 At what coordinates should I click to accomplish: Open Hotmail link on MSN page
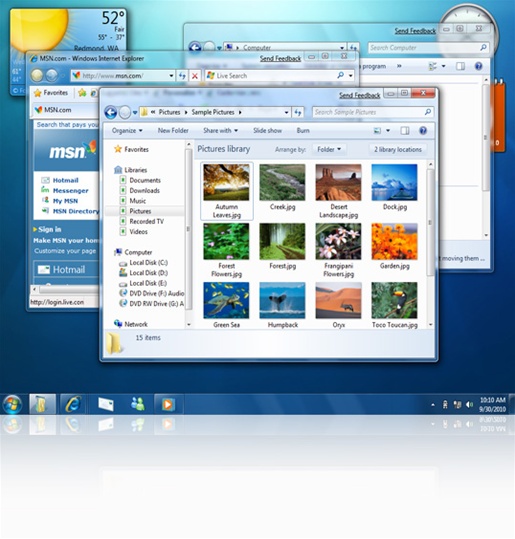pos(65,180)
